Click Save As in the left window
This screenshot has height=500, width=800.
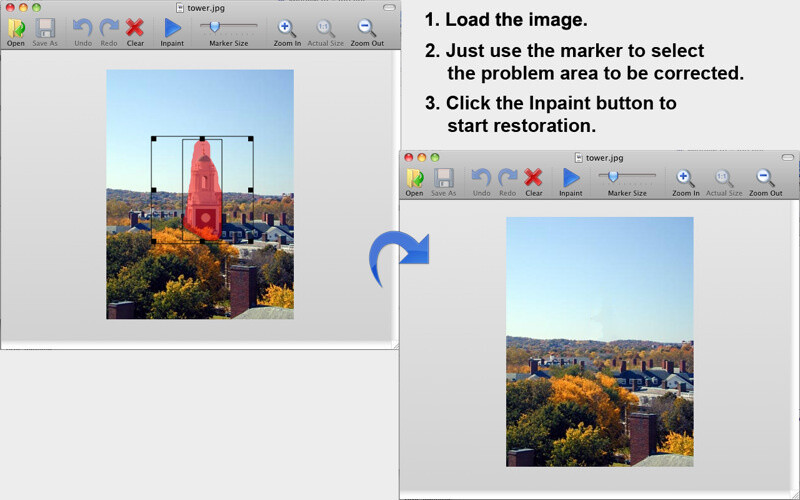pyautogui.click(x=45, y=32)
